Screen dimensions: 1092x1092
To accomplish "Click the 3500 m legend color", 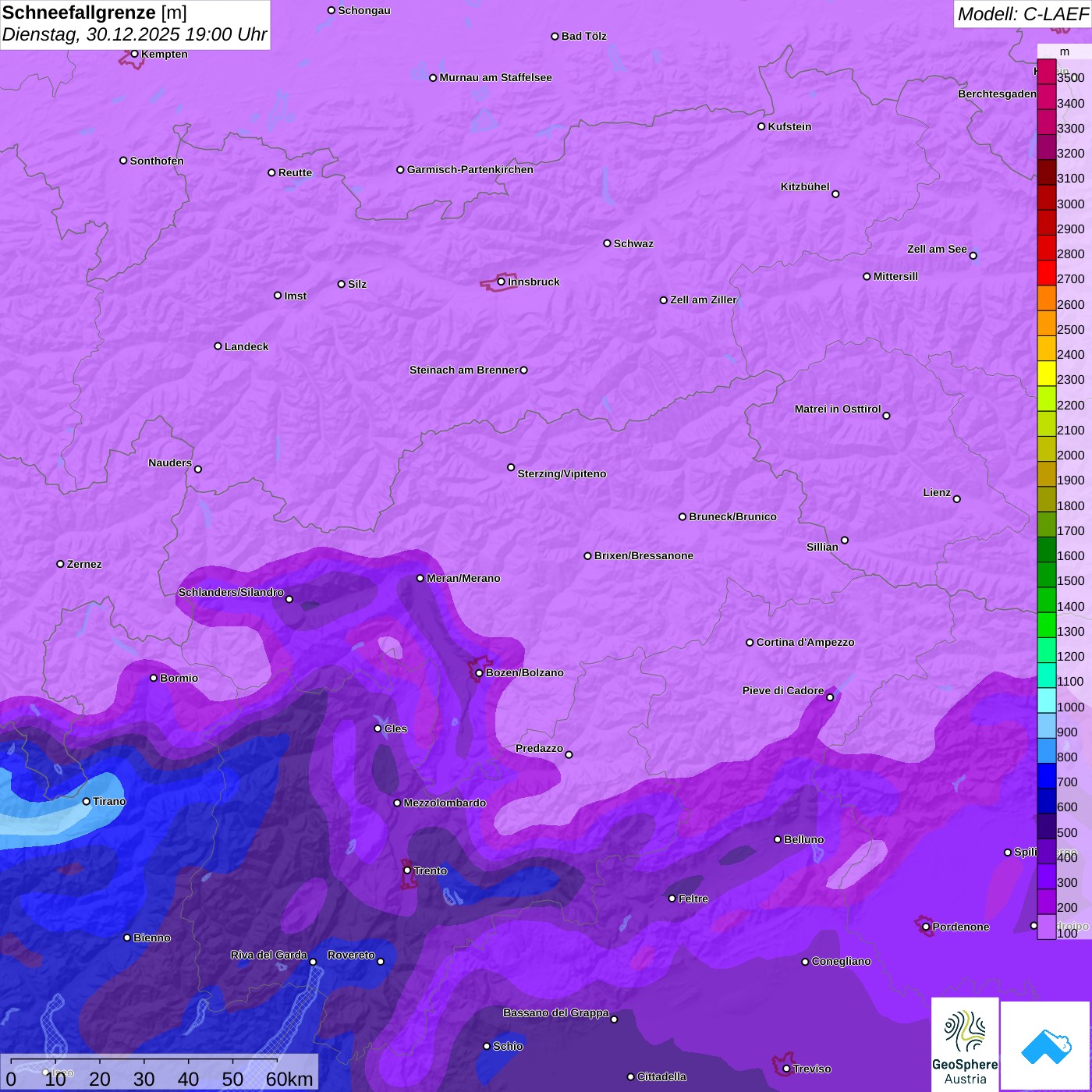I will click(x=1046, y=72).
